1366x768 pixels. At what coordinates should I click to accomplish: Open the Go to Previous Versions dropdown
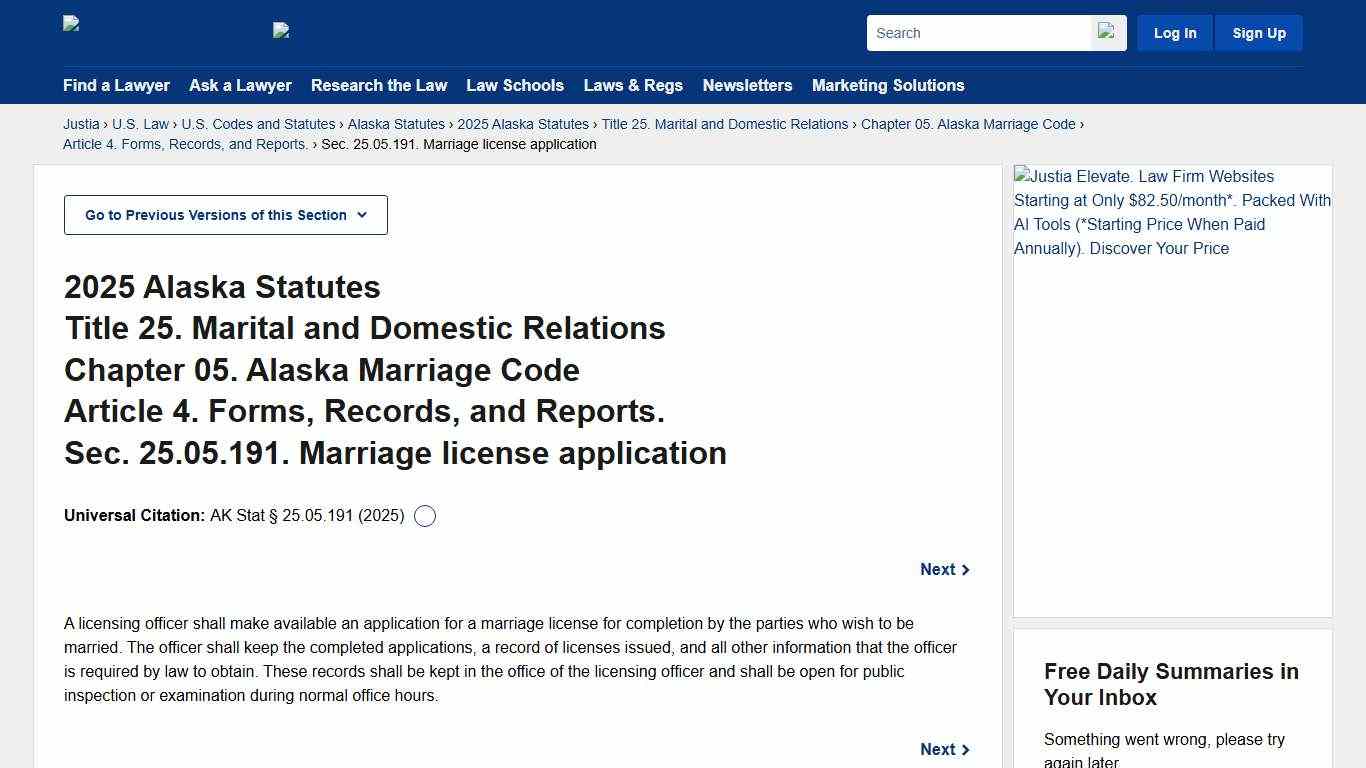[x=225, y=214]
